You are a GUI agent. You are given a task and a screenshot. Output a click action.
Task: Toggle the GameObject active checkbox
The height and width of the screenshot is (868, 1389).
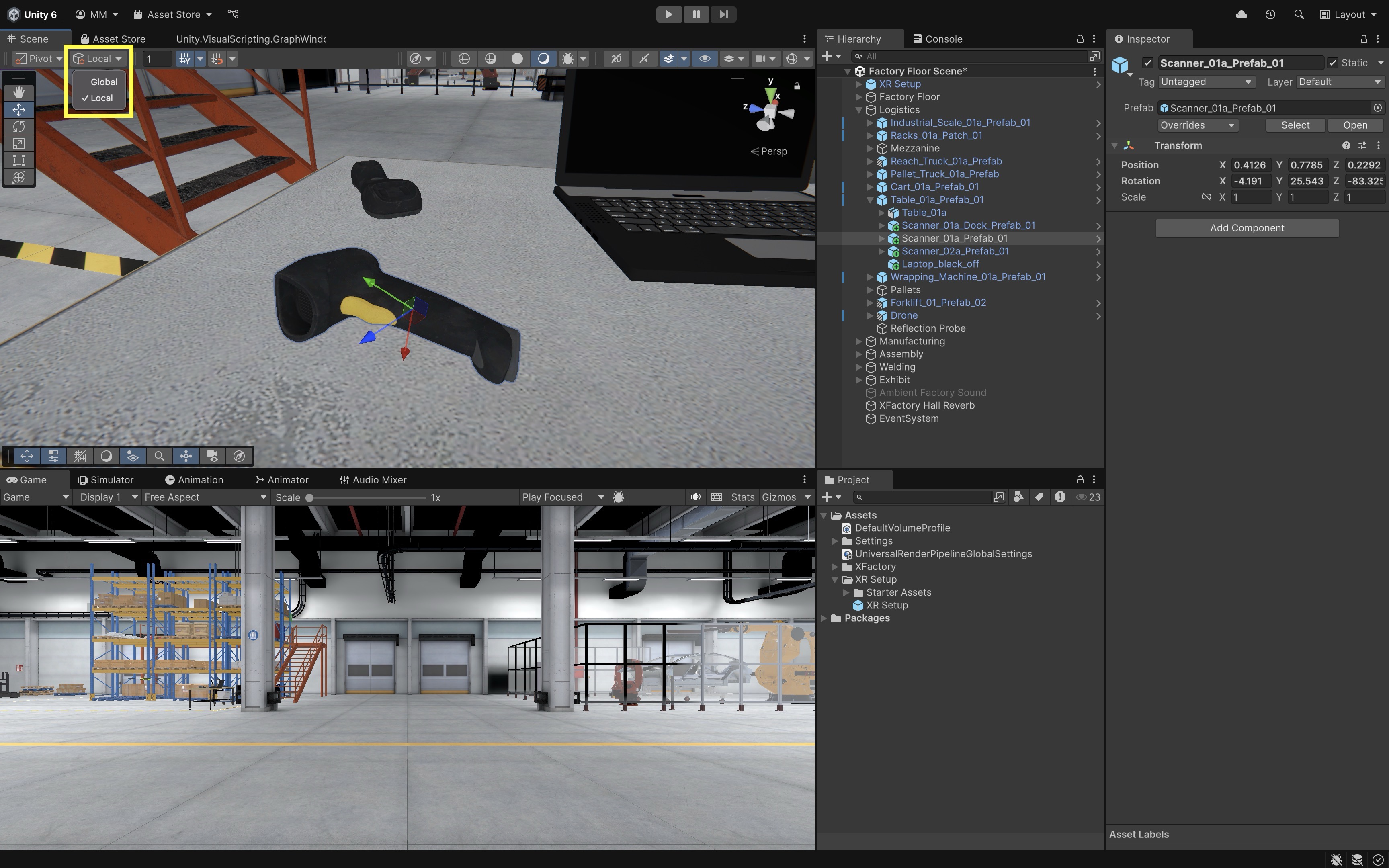click(x=1147, y=63)
